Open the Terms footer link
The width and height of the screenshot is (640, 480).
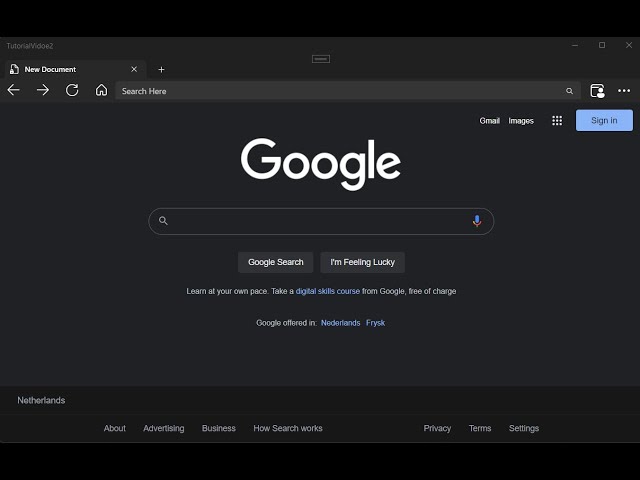click(x=480, y=428)
